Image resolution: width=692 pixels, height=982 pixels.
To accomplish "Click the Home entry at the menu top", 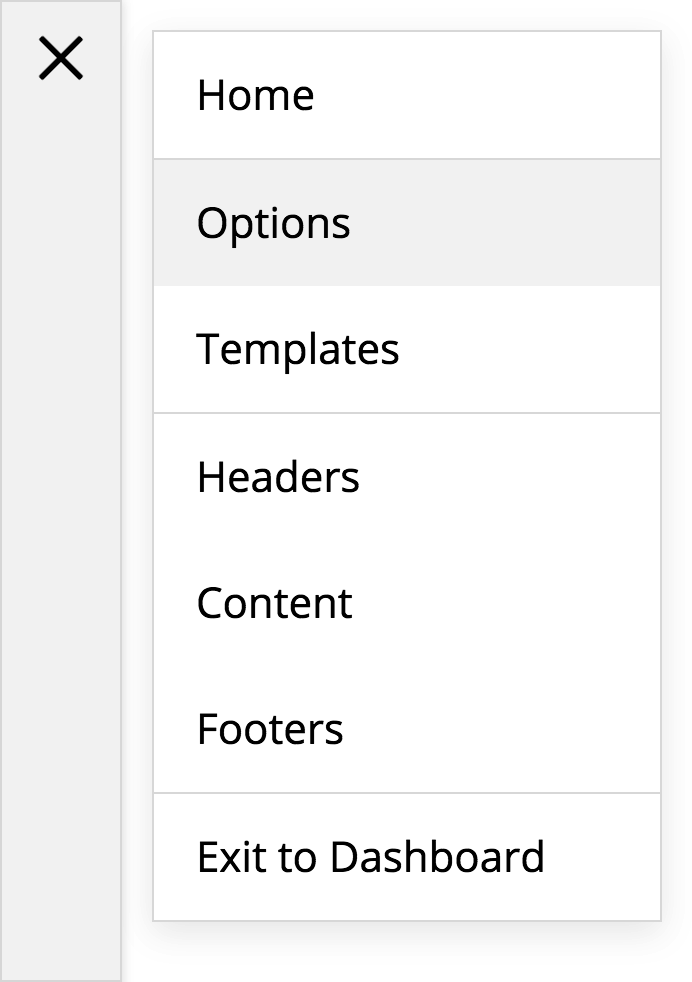I will pyautogui.click(x=256, y=96).
